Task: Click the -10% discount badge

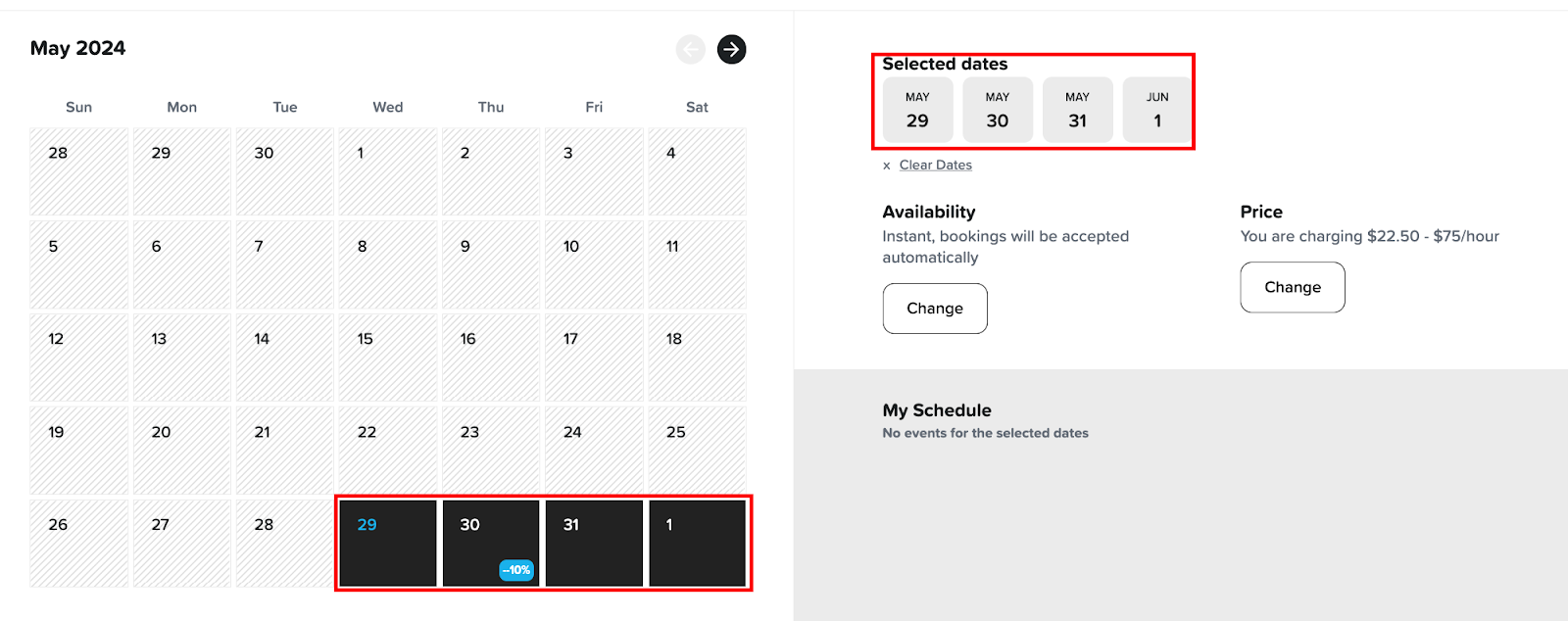Action: [516, 570]
